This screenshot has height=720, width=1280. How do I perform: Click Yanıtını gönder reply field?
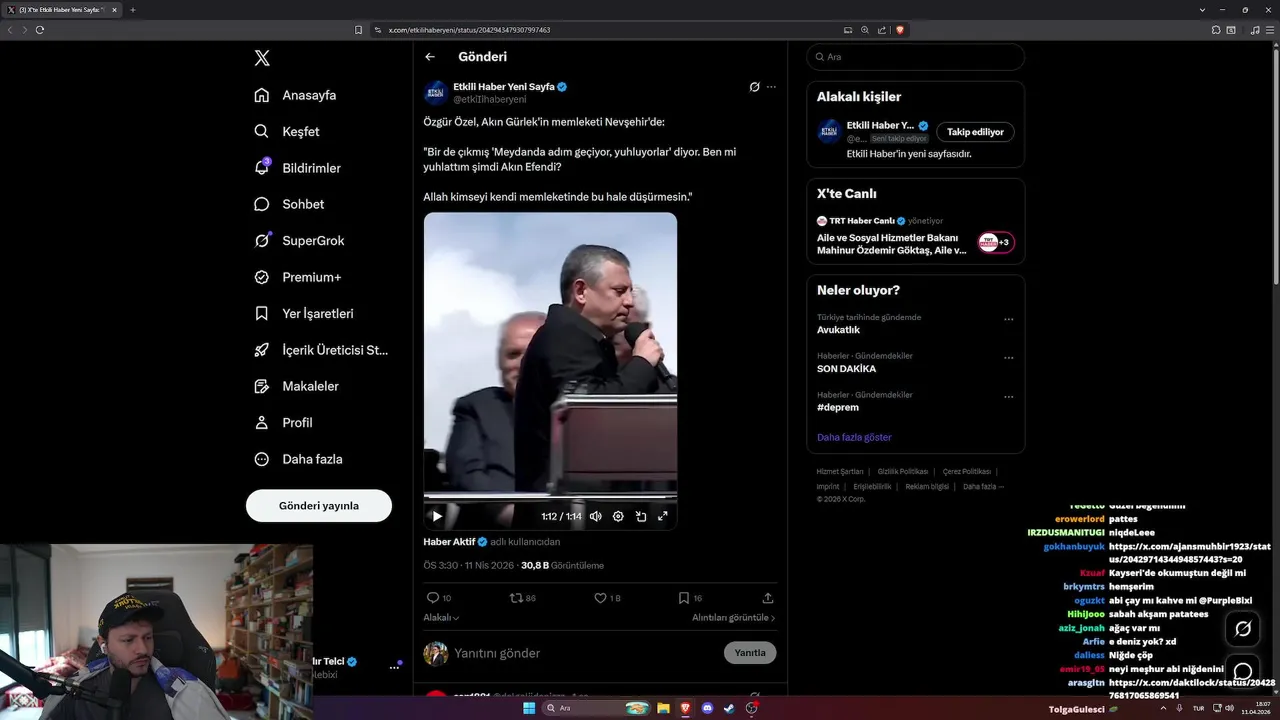(585, 653)
